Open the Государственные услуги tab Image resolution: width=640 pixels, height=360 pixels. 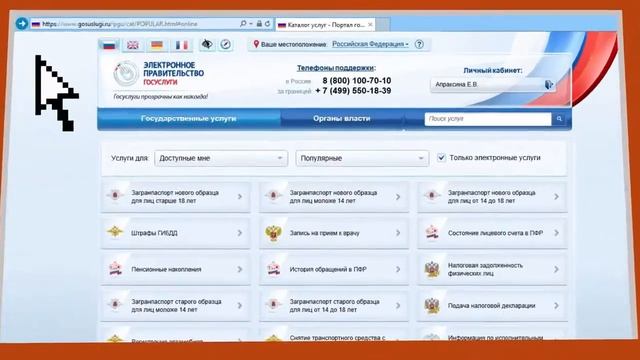(x=189, y=119)
